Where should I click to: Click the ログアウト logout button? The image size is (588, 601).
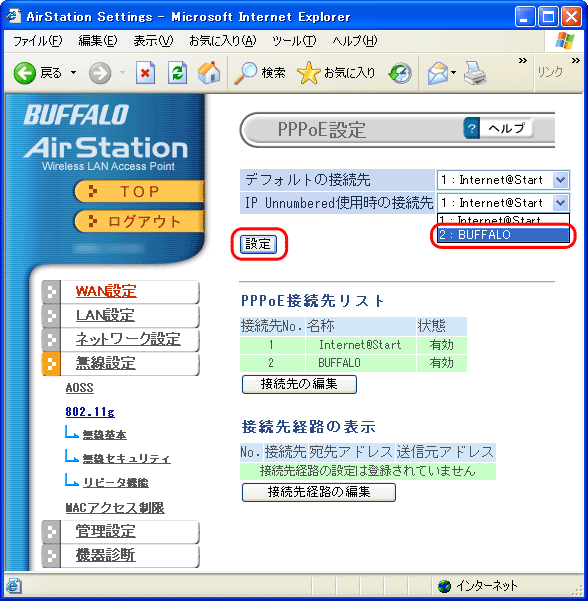point(140,222)
